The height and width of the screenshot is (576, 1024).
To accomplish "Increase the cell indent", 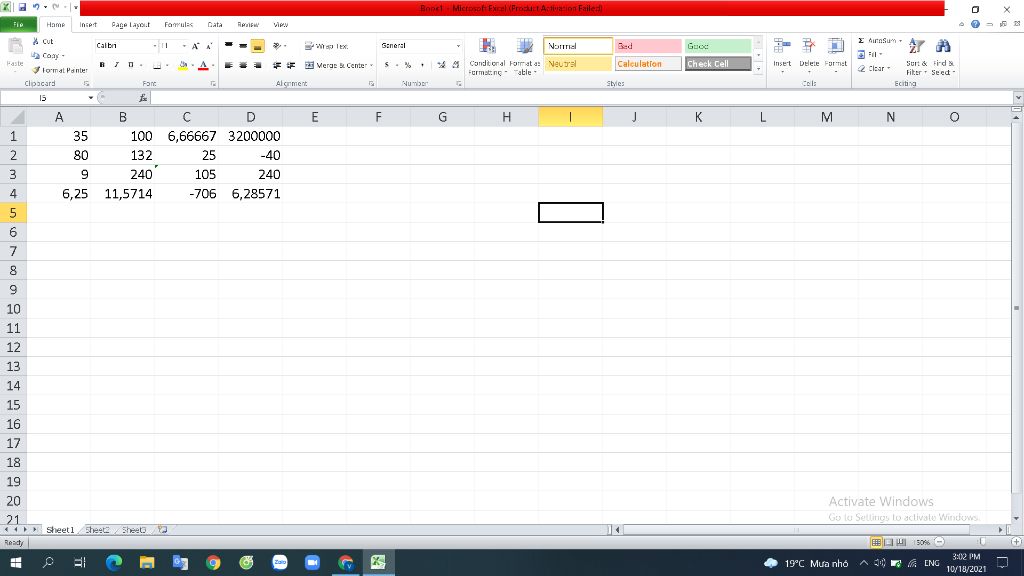I will tap(291, 65).
